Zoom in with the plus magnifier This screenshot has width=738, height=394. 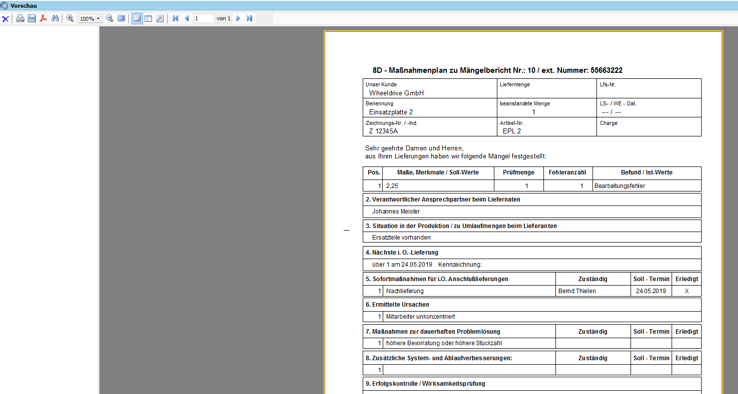click(x=70, y=18)
